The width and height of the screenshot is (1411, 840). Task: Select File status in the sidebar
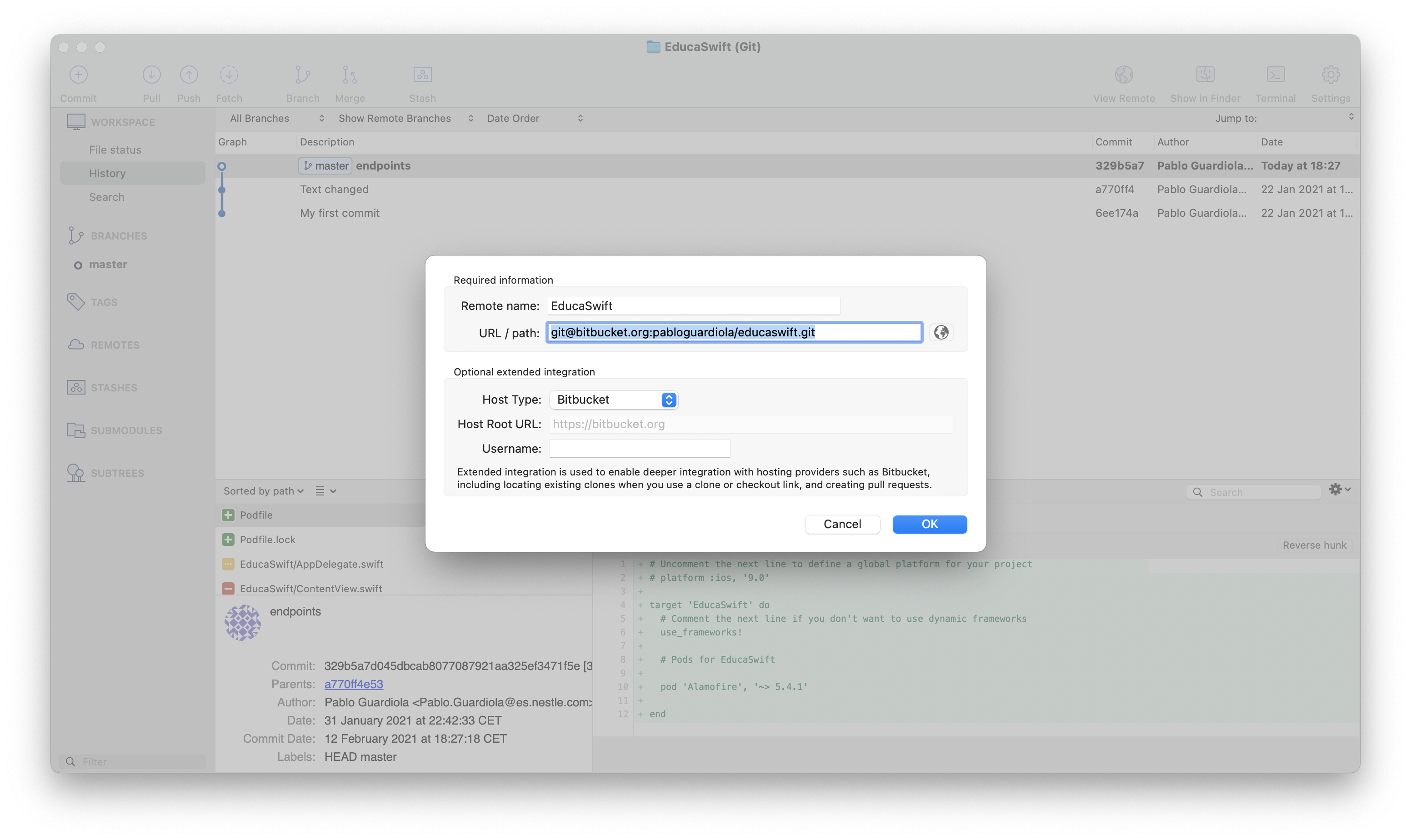click(x=115, y=150)
